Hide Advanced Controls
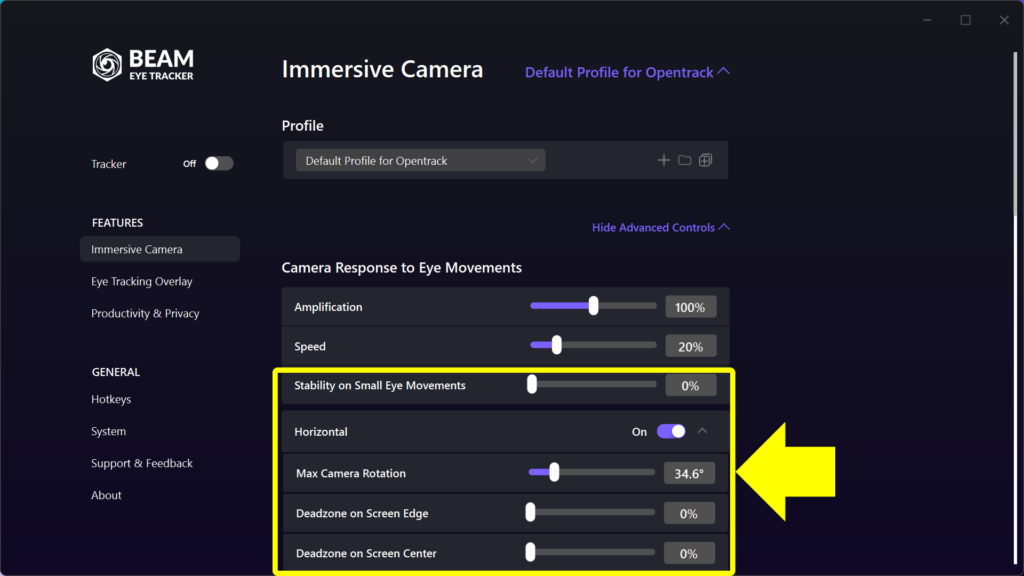 pyautogui.click(x=660, y=227)
